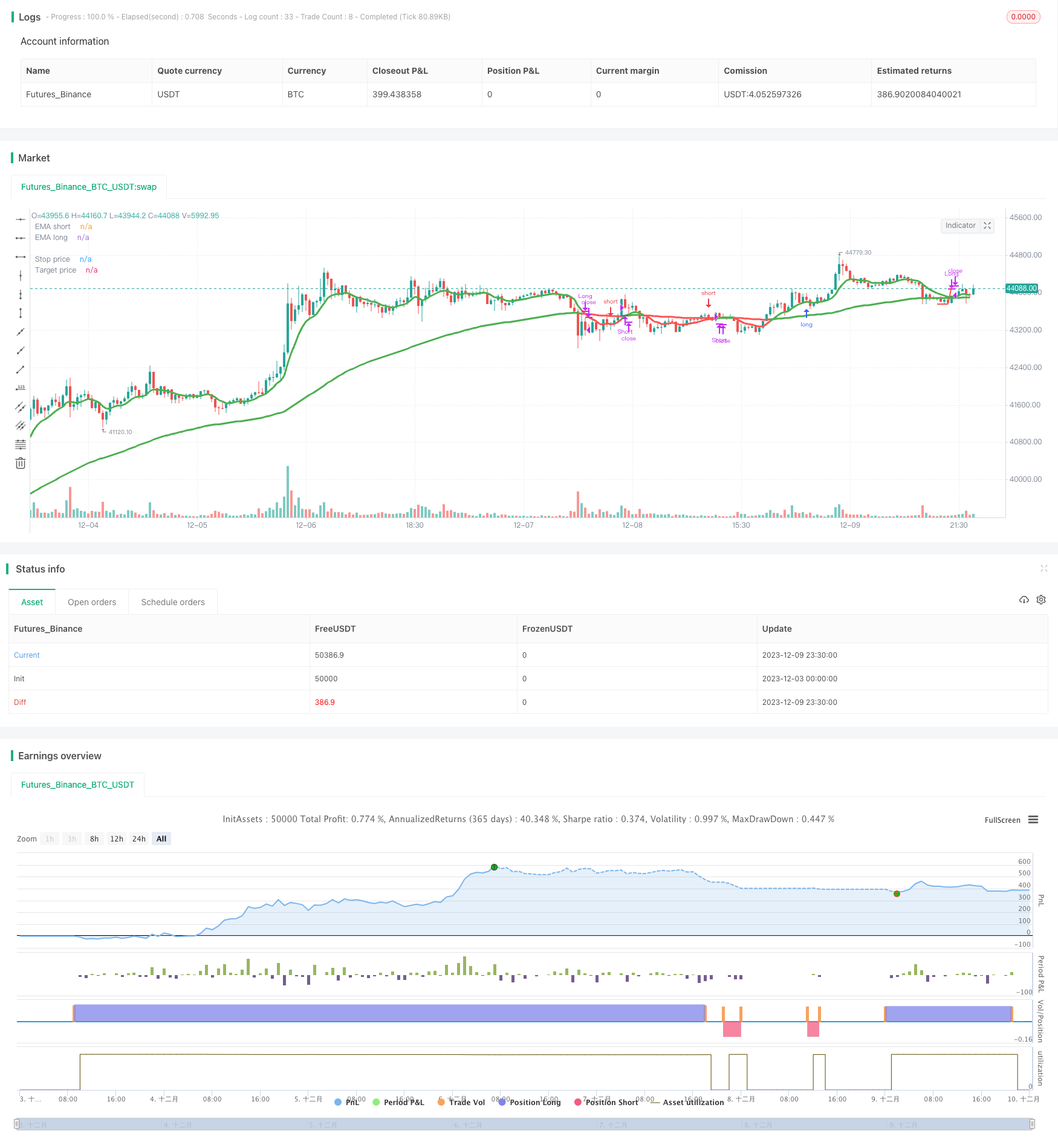Click the Diff value 386.9 in red
This screenshot has height=1148, width=1058.
point(325,702)
